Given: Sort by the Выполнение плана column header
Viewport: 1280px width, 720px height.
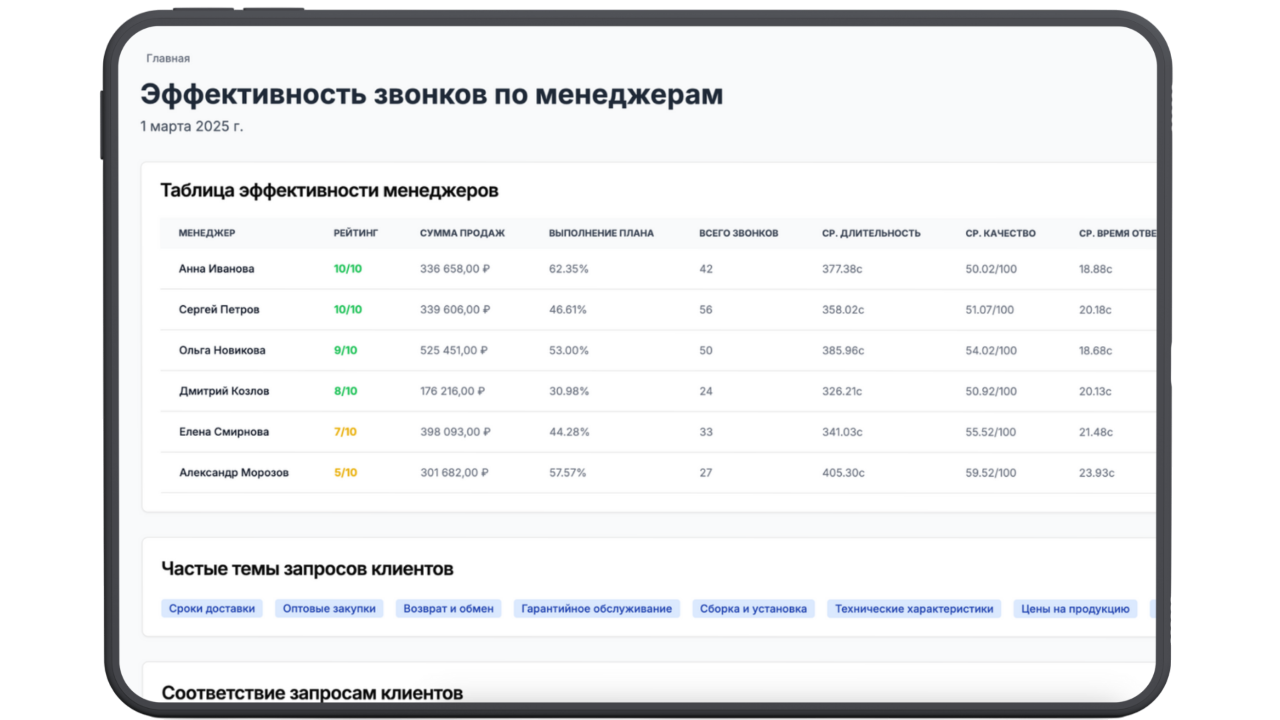Looking at the screenshot, I should pyautogui.click(x=601, y=233).
